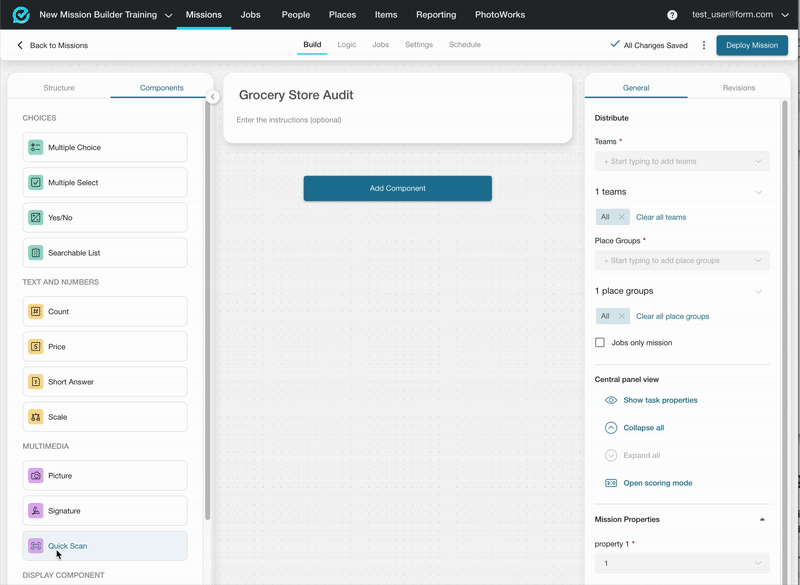The height and width of the screenshot is (585, 800).
Task: Click the Price component icon
Action: coord(36,347)
